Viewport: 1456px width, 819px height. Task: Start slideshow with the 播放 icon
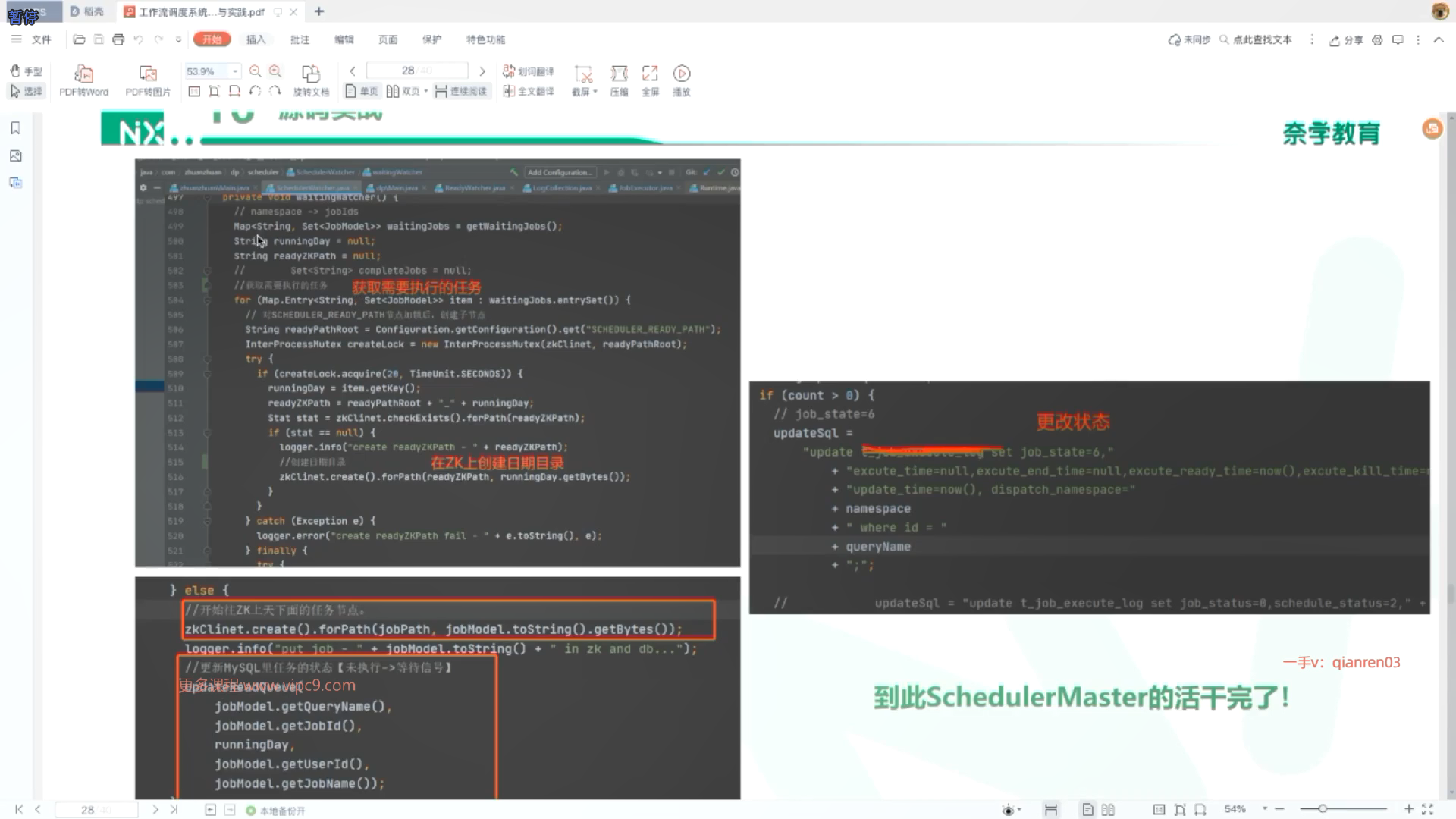point(681,74)
